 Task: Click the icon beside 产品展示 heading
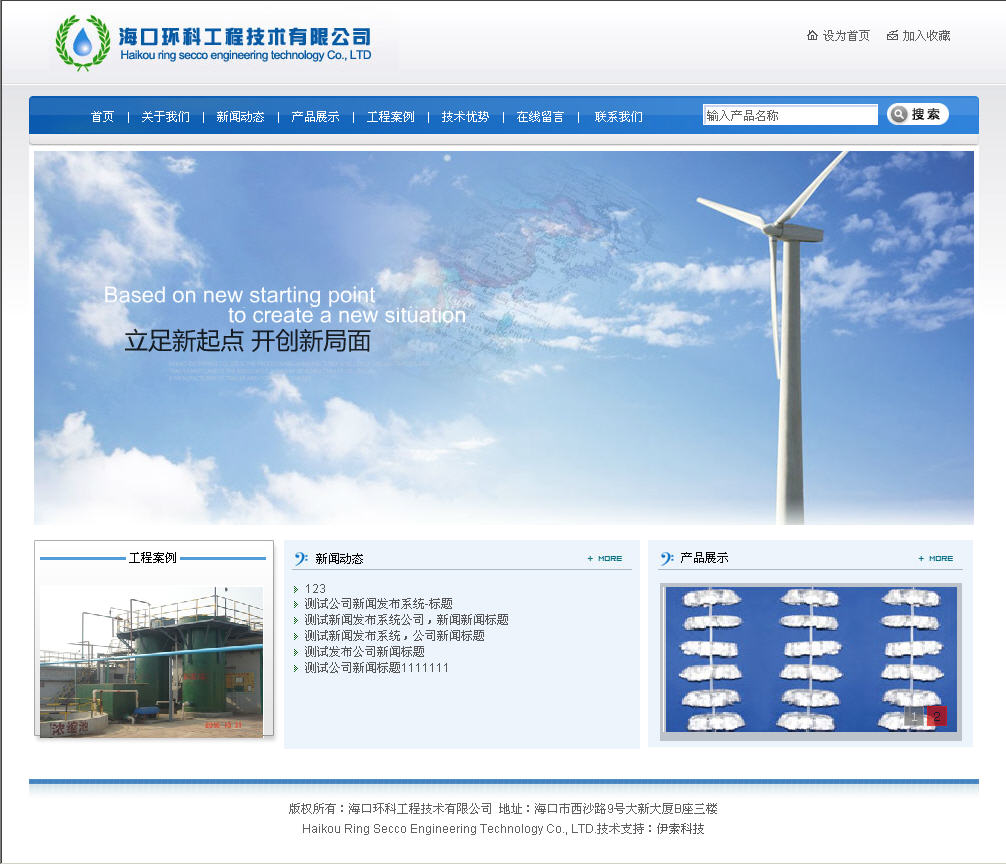click(667, 559)
